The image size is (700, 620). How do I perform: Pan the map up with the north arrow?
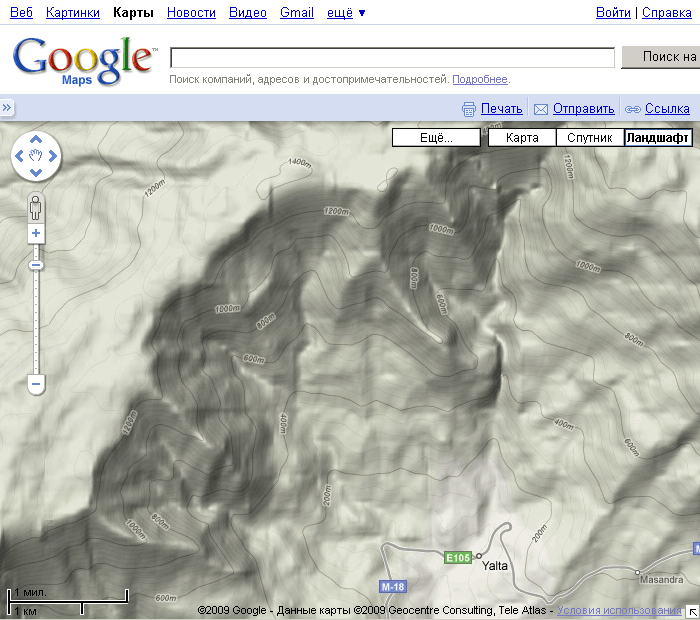(36, 139)
